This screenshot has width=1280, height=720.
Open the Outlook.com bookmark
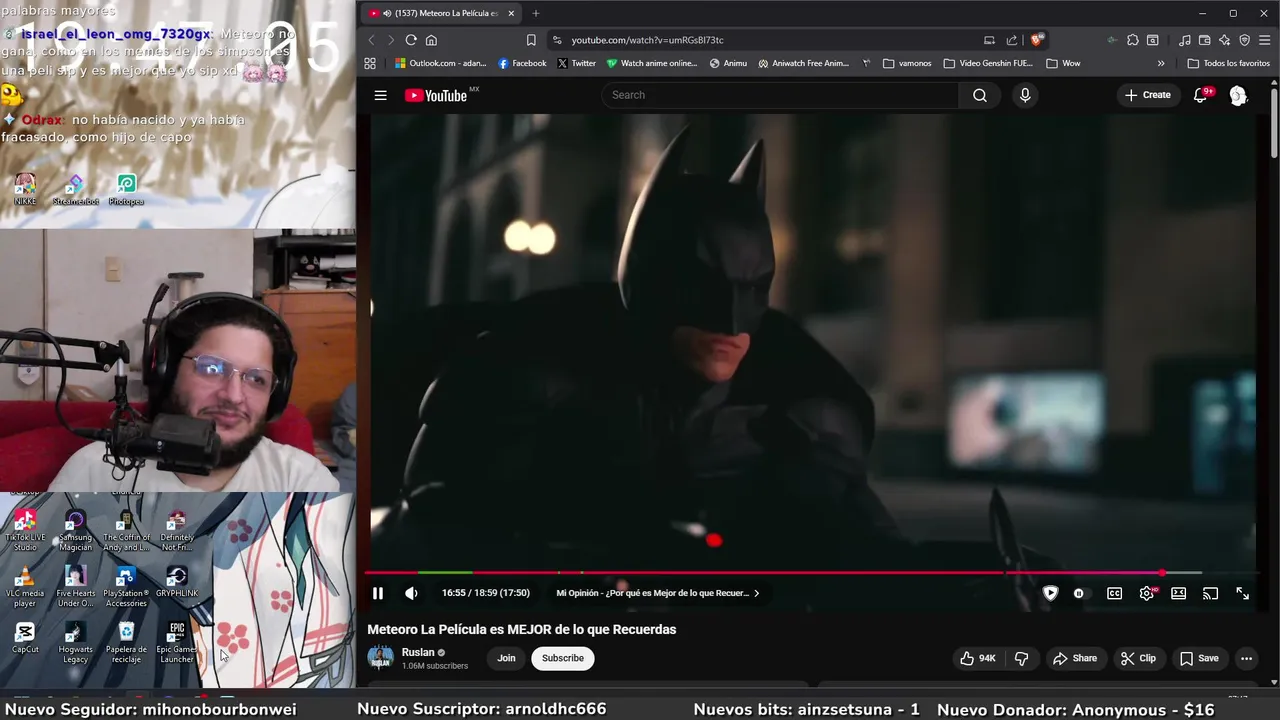coord(440,63)
